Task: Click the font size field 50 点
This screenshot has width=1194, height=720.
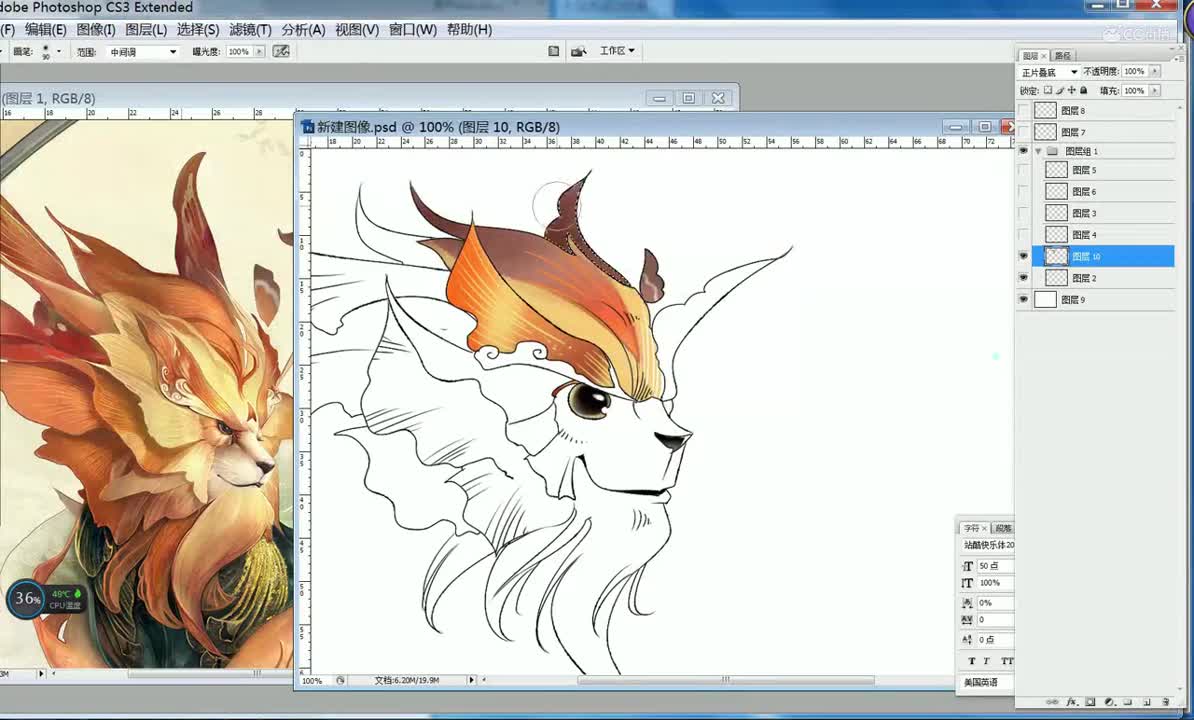Action: (995, 565)
